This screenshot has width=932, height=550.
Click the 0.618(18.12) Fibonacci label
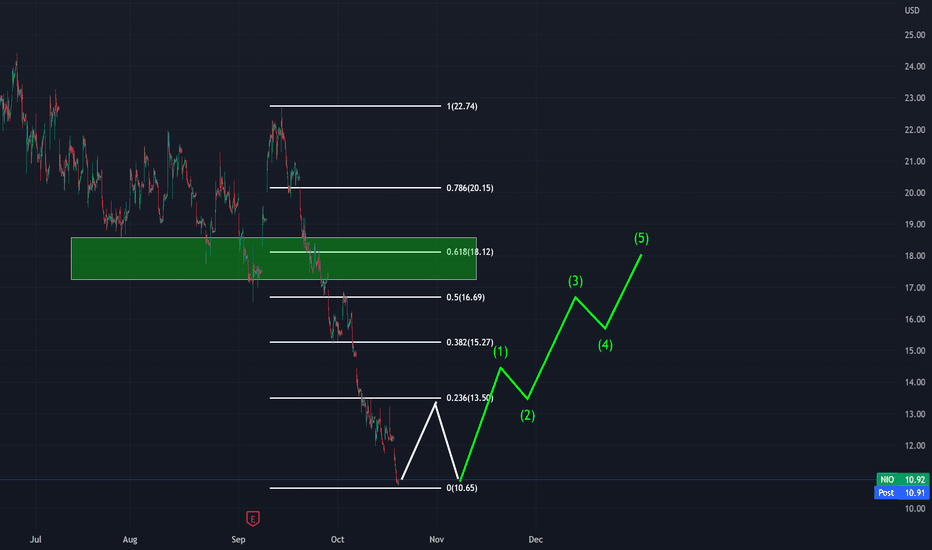click(x=470, y=252)
